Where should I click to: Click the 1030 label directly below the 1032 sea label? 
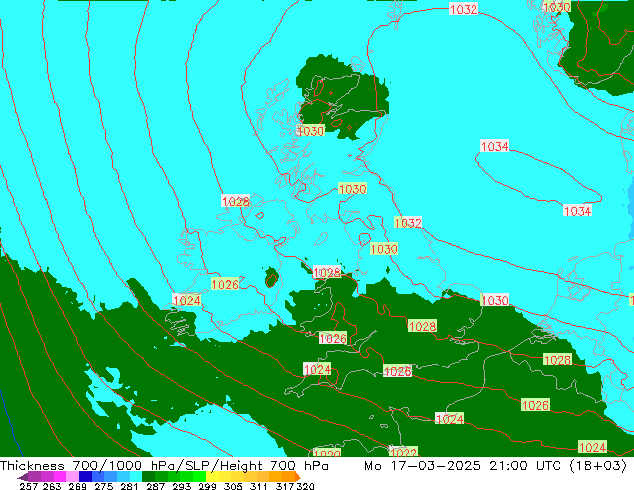coord(384,249)
